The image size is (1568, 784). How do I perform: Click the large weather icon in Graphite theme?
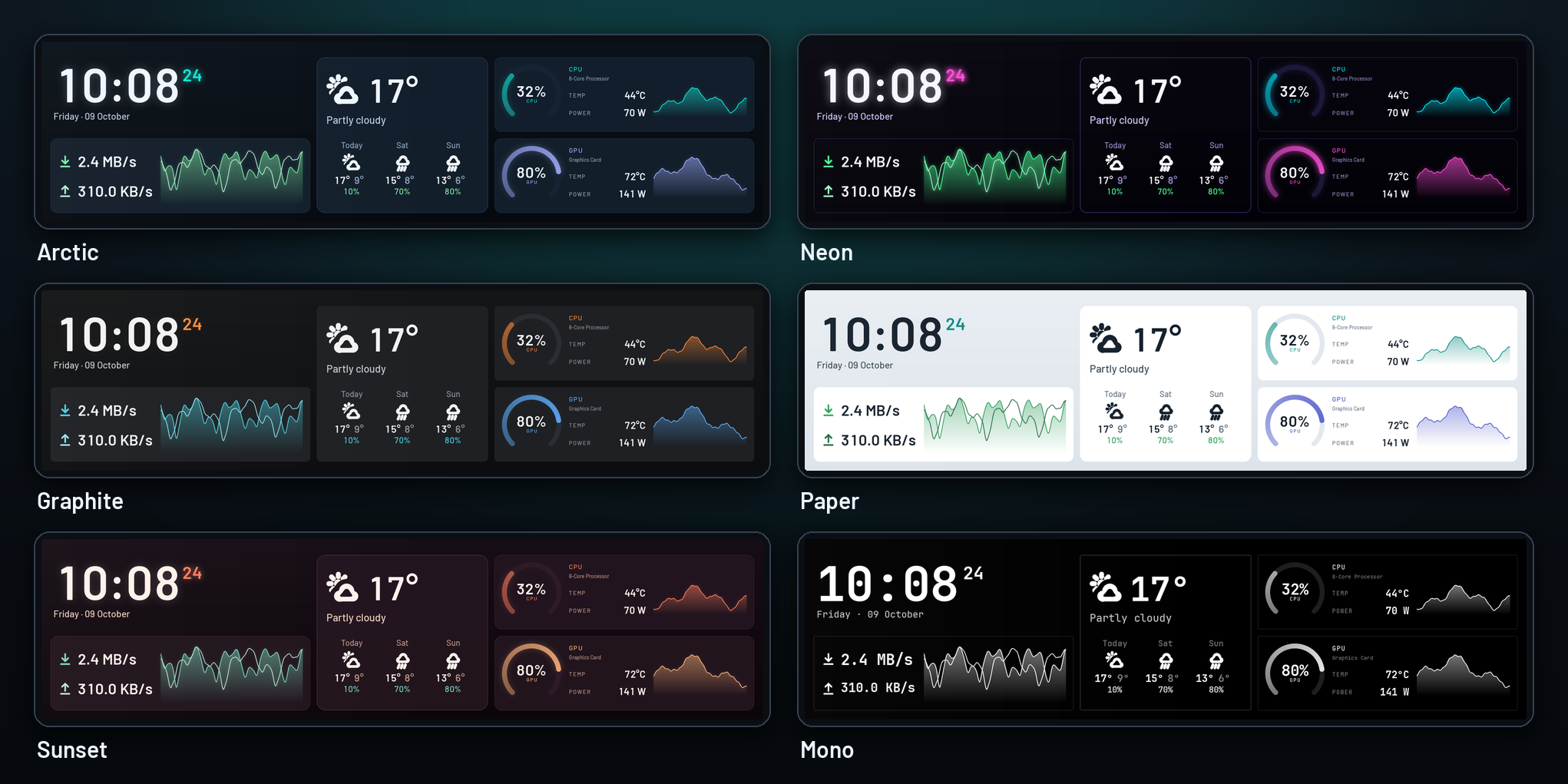point(342,338)
